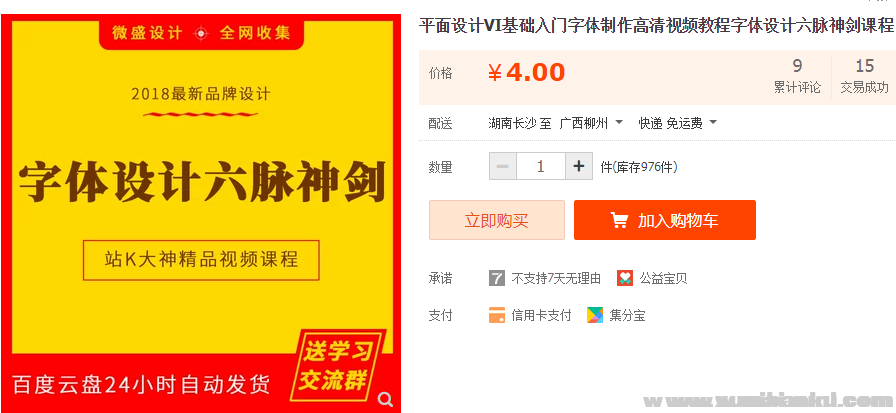
Task: Expand the 快递 免运费 shipping dropdown
Action: (678, 122)
